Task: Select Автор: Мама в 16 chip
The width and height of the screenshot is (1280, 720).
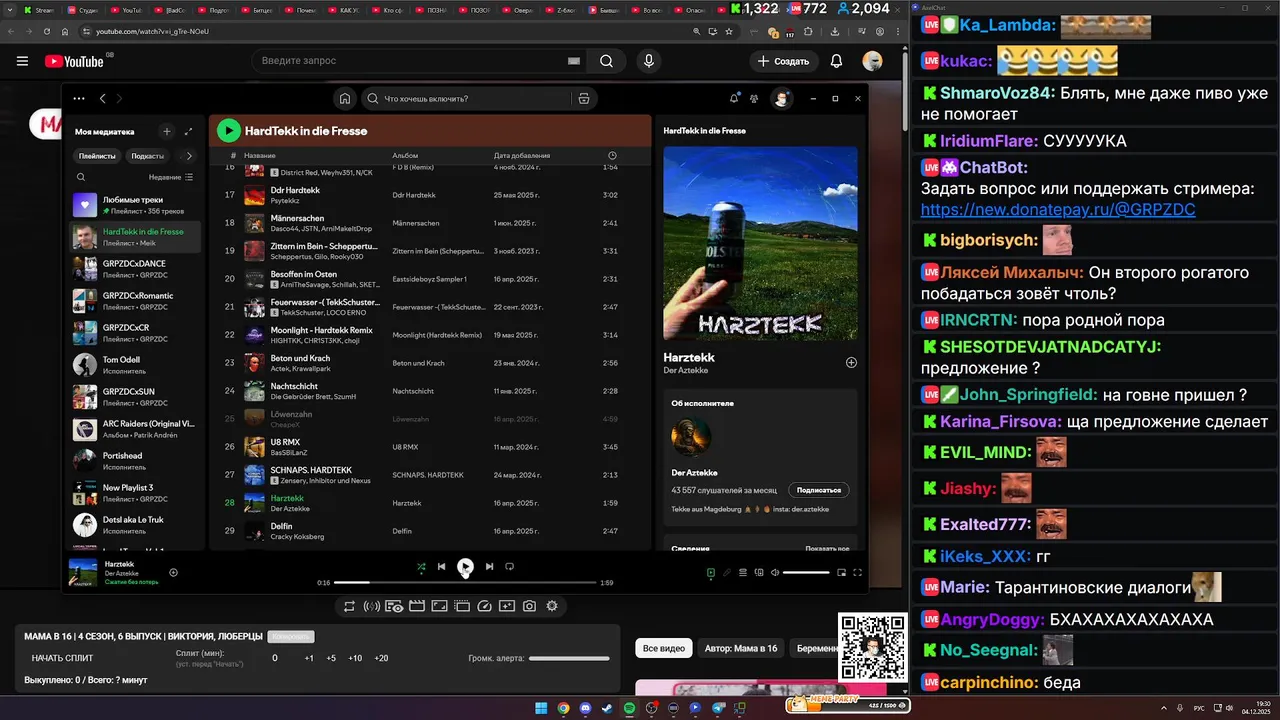Action: (x=741, y=648)
